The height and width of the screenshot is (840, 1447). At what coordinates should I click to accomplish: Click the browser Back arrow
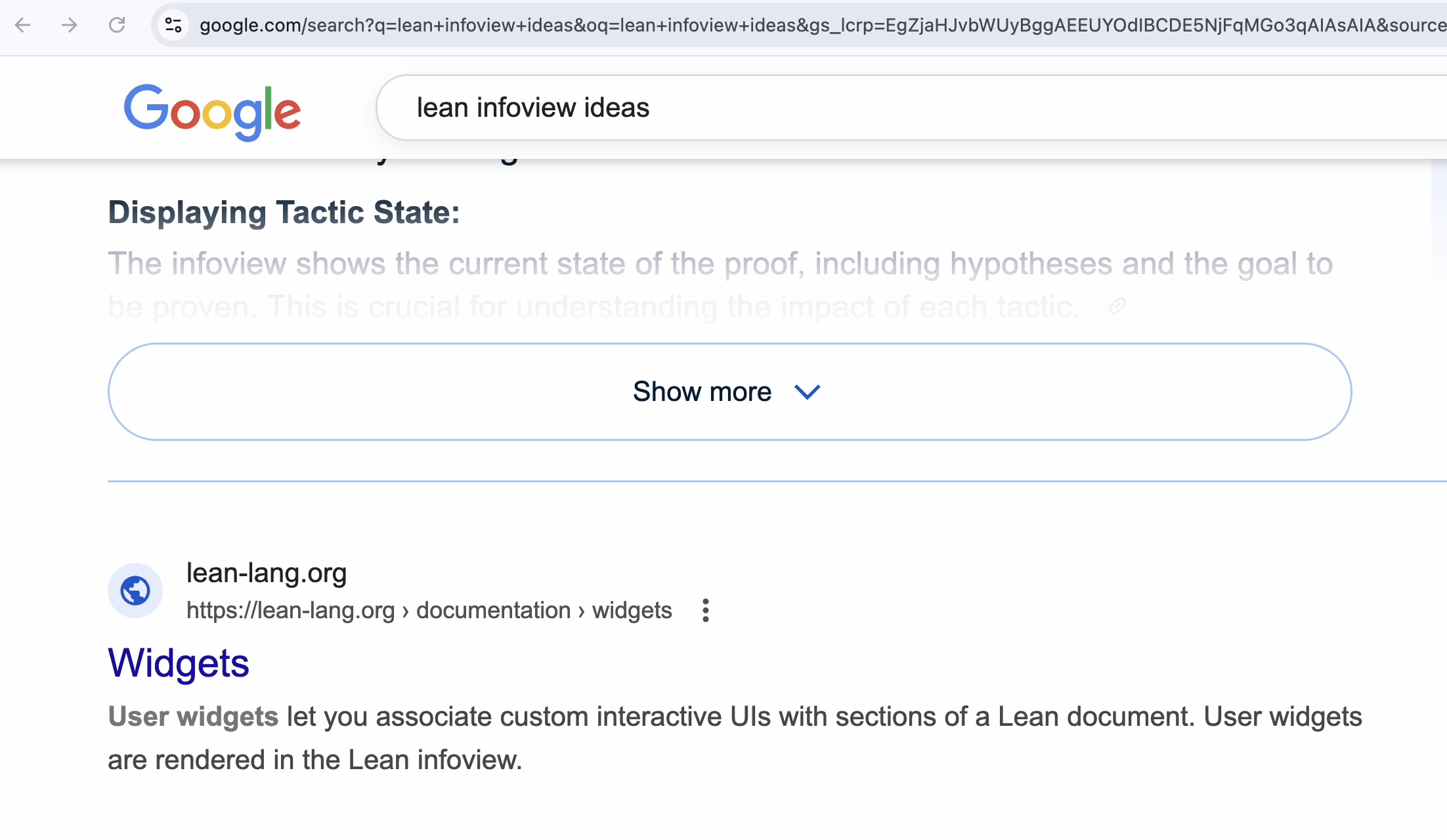(x=23, y=25)
